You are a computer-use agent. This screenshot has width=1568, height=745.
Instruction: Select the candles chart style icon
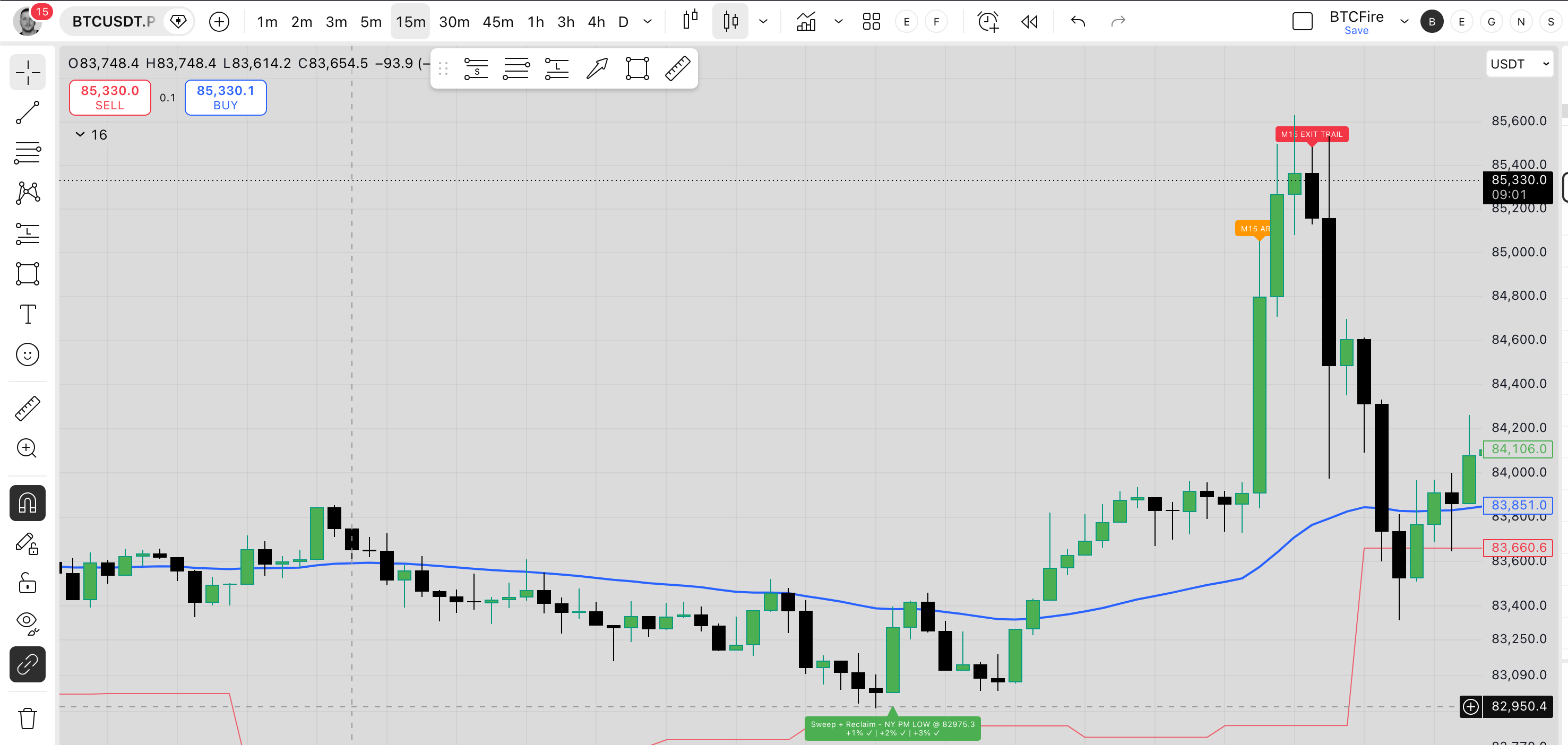730,22
